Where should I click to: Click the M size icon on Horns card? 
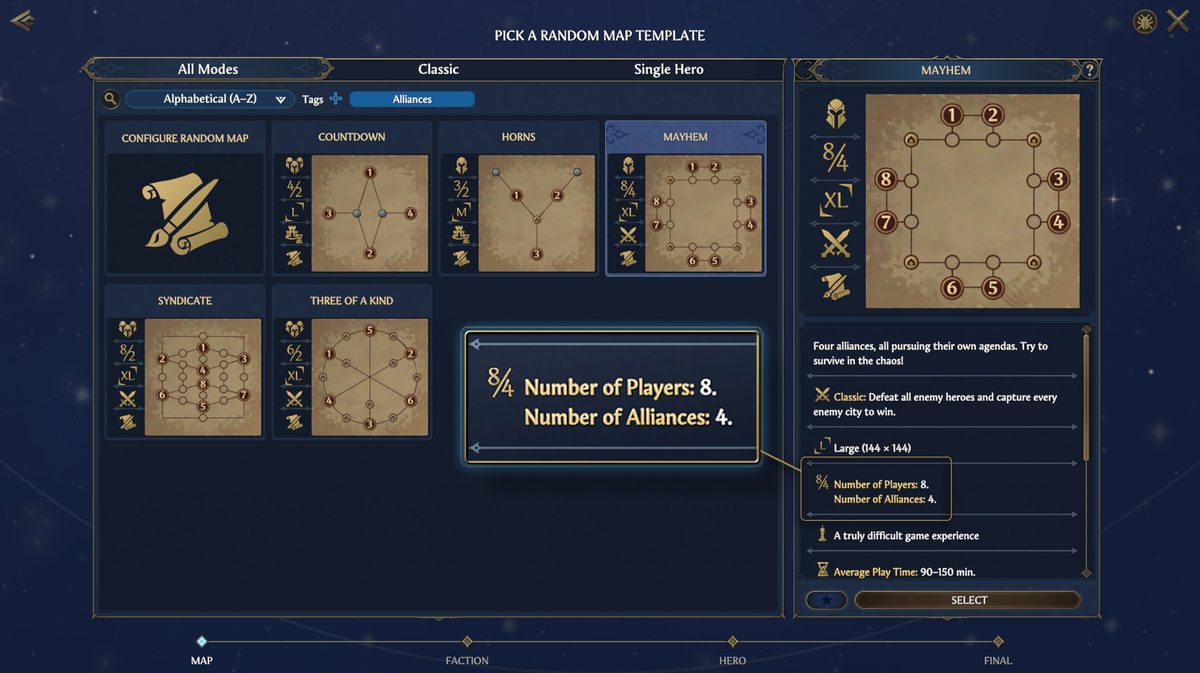(461, 212)
